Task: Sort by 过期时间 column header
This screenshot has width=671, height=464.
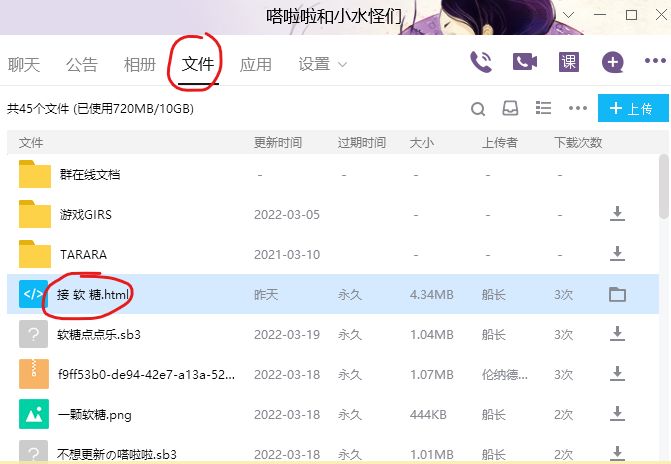Action: coord(362,143)
